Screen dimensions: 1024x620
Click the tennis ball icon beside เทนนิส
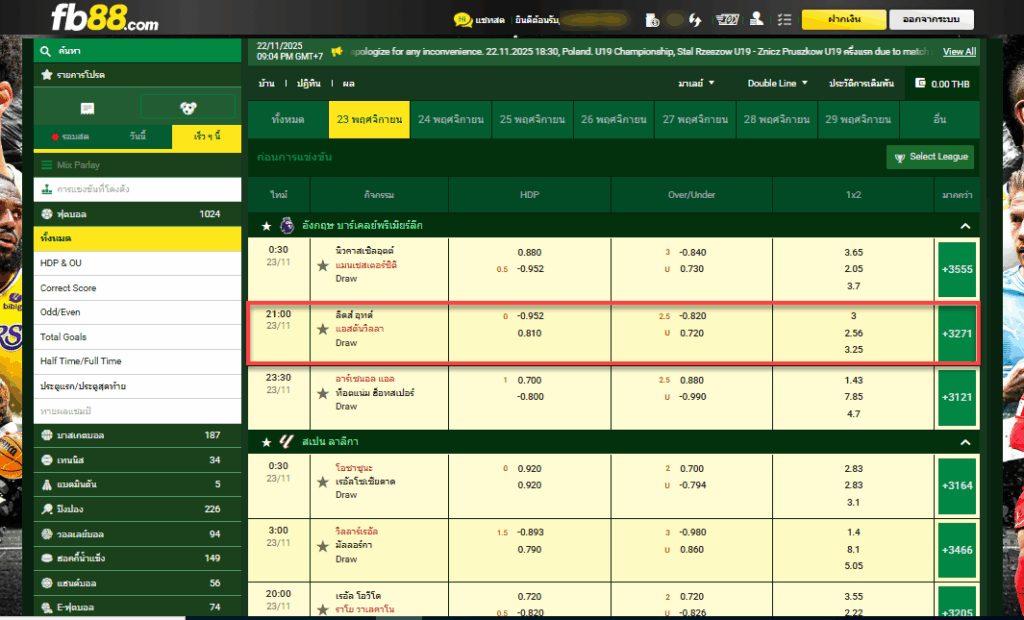click(46, 460)
